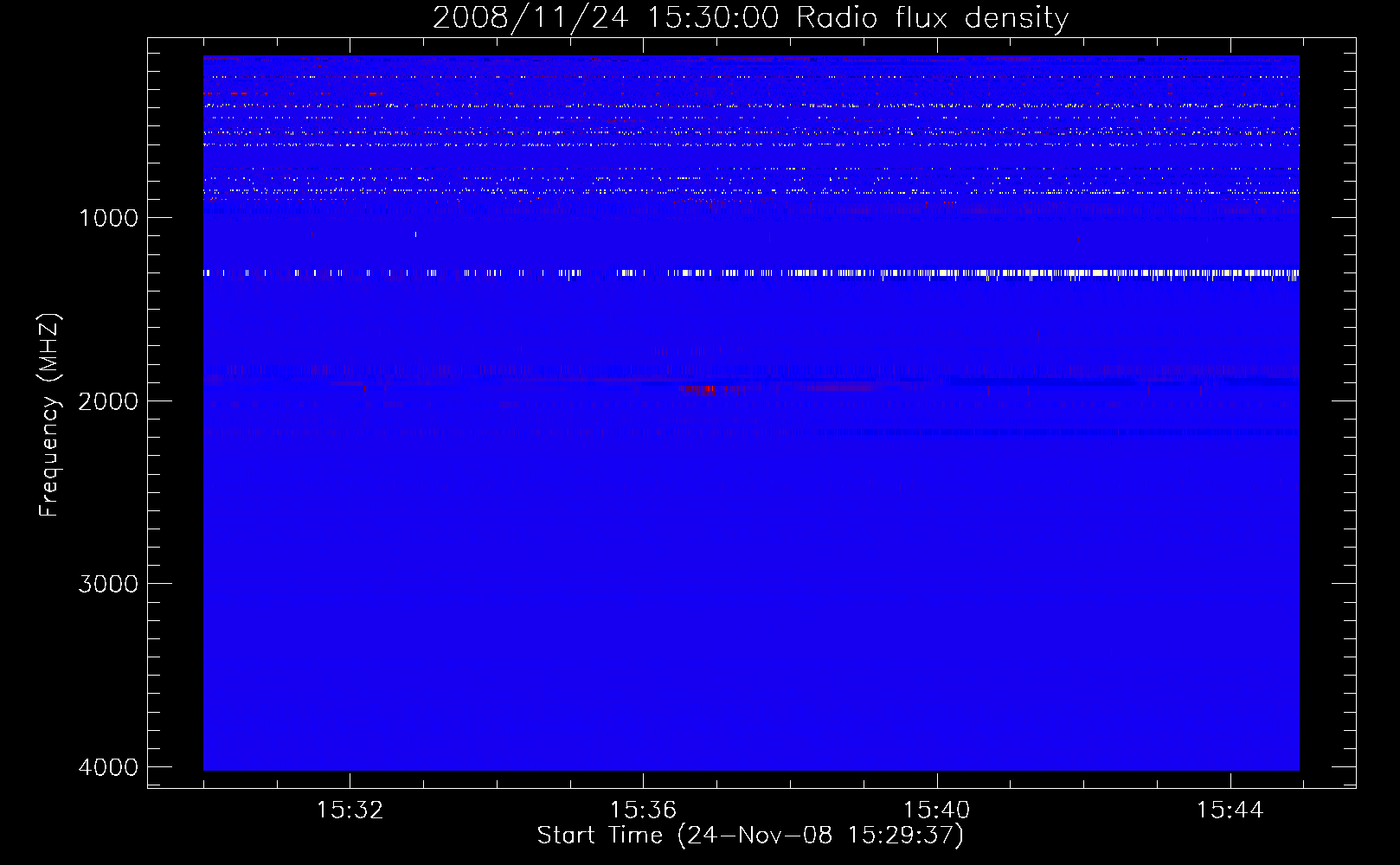Click the 15:44 time tick label

[1230, 811]
